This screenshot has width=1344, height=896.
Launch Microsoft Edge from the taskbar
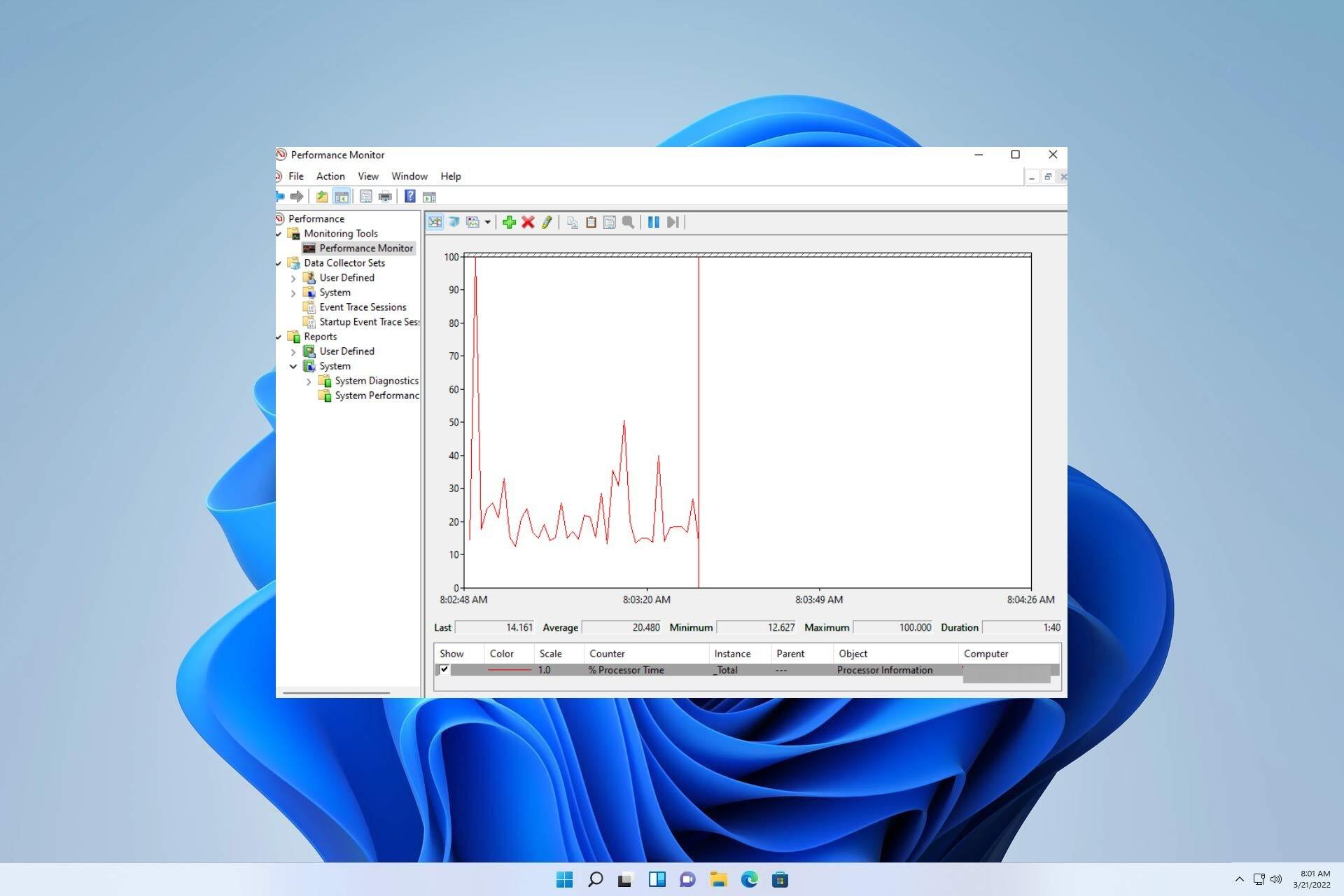749,879
